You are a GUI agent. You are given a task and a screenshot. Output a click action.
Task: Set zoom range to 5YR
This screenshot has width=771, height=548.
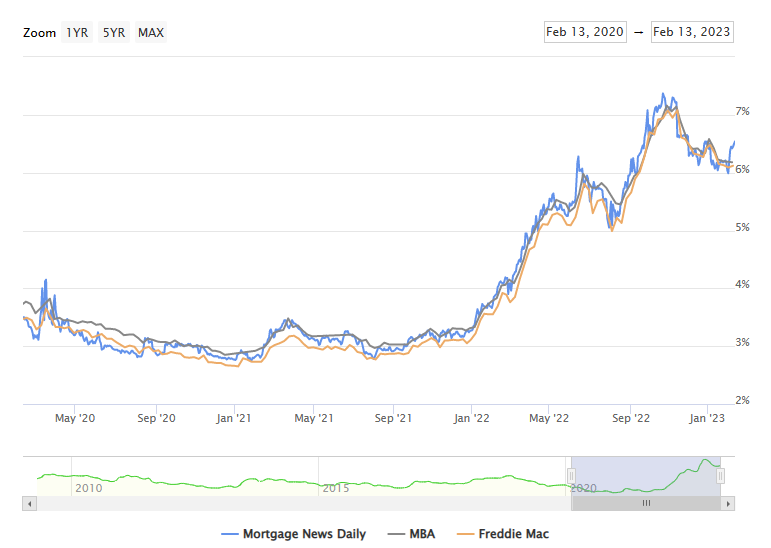coord(114,32)
